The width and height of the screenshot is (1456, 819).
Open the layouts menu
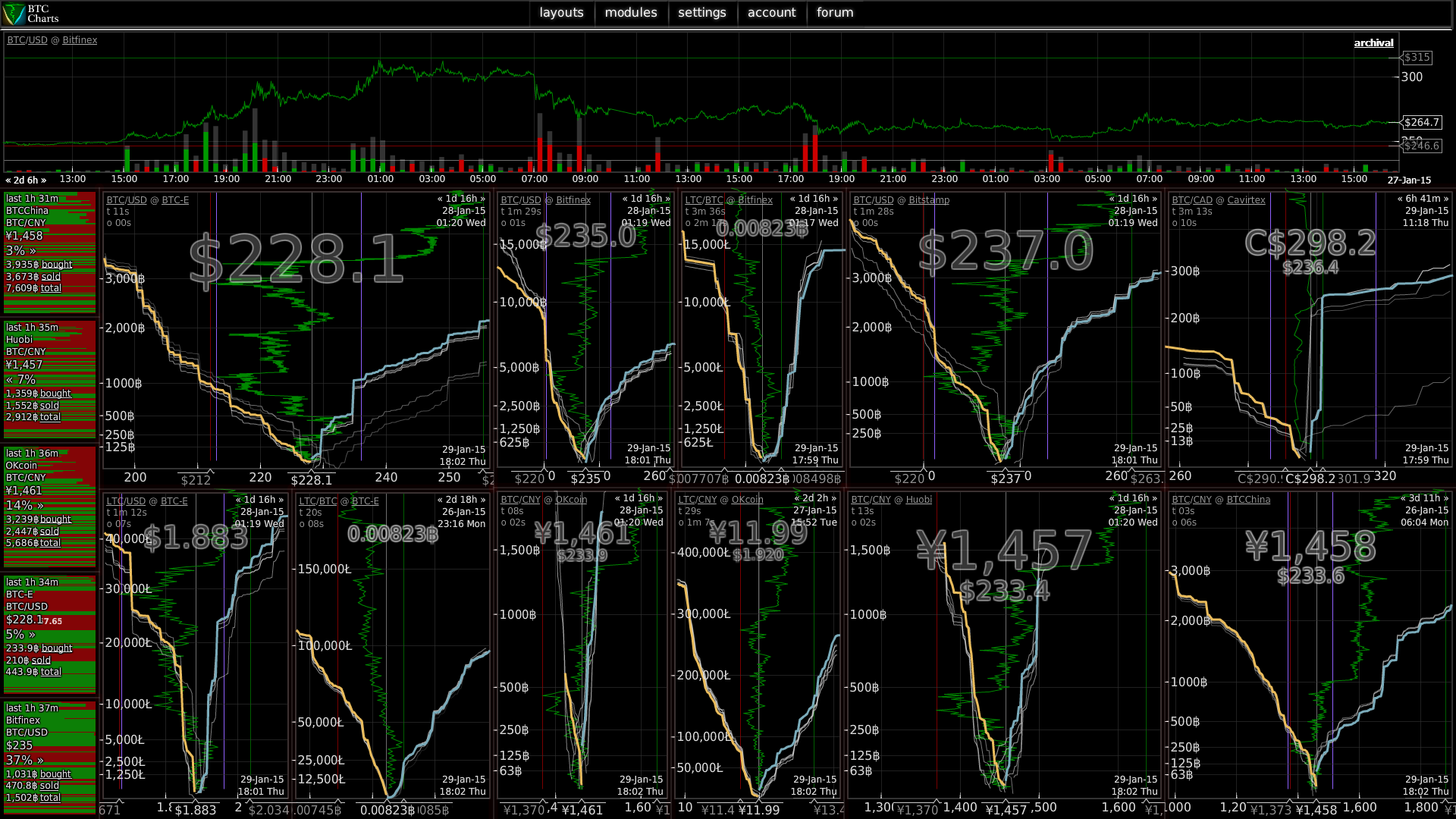click(x=561, y=13)
